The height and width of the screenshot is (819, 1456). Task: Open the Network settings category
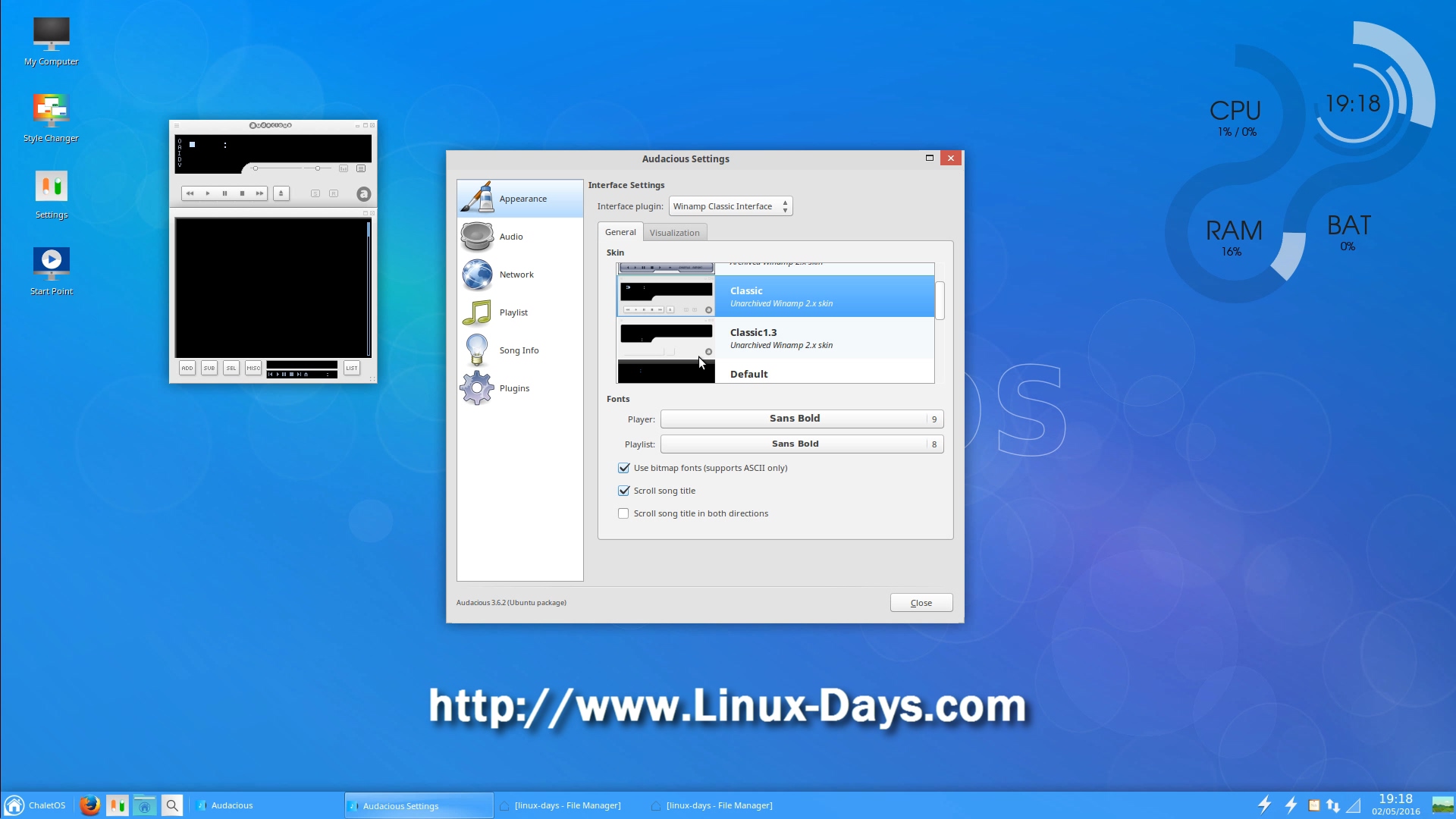(520, 275)
